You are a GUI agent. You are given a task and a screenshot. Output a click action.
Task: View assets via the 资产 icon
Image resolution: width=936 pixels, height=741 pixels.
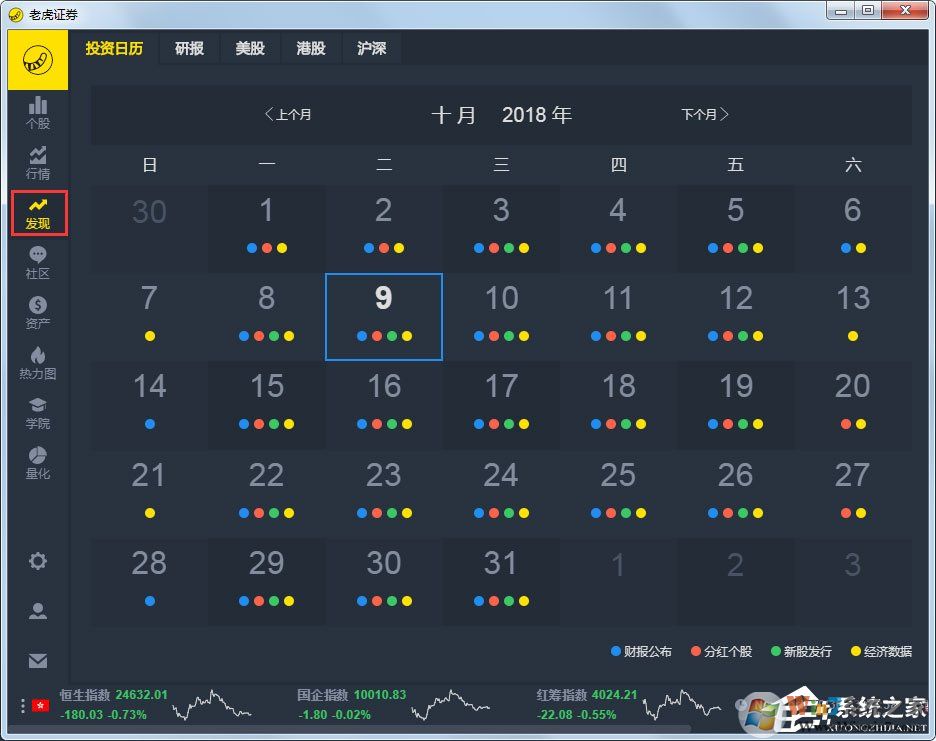click(x=37, y=311)
